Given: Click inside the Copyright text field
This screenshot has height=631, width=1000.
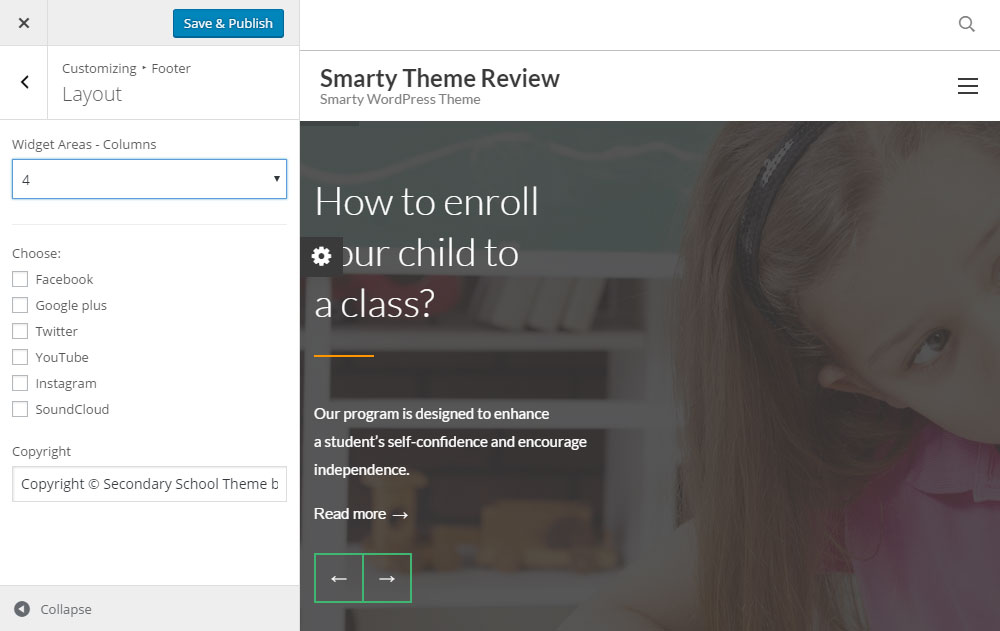Looking at the screenshot, I should 149,484.
